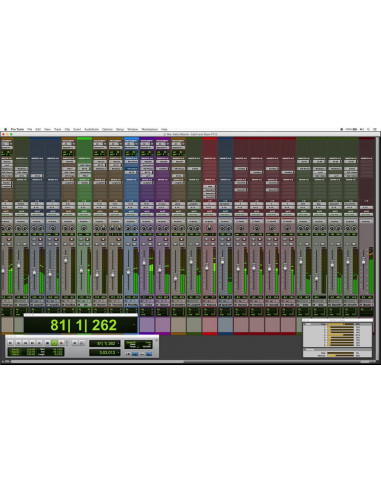Click the volume icon in the menu bar

pyautogui.click(x=362, y=129)
